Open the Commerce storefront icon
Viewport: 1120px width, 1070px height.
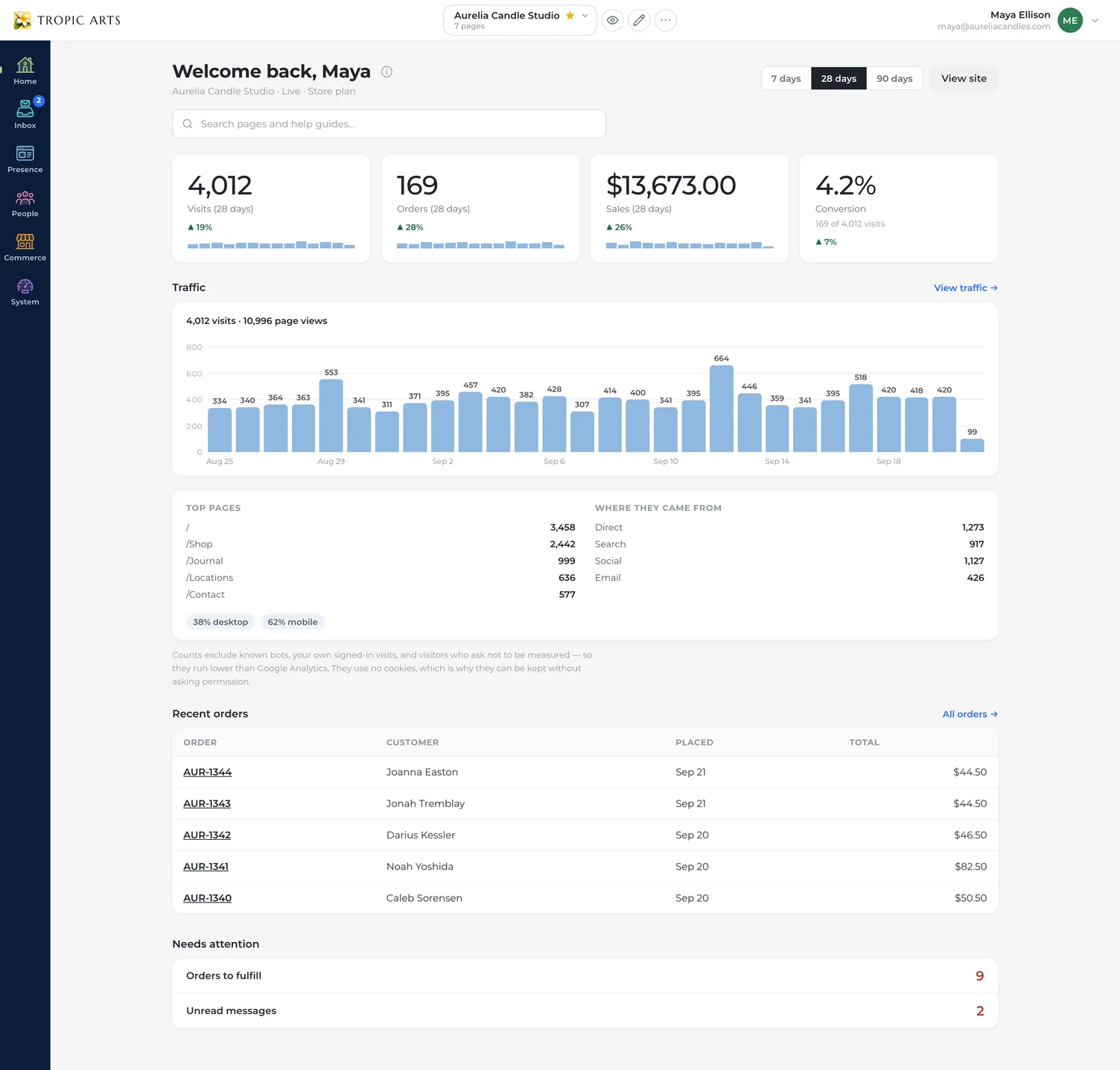click(x=25, y=247)
